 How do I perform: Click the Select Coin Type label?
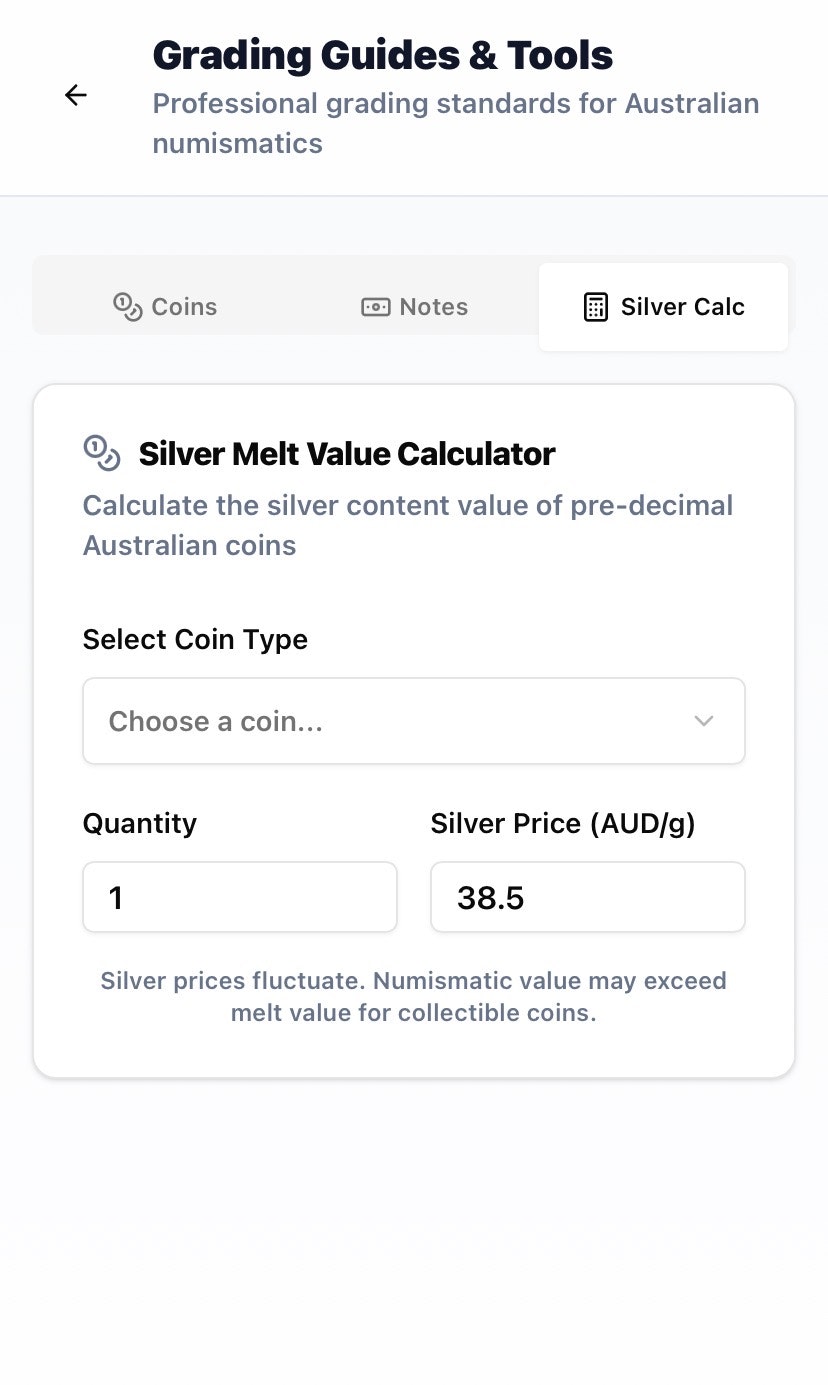195,639
